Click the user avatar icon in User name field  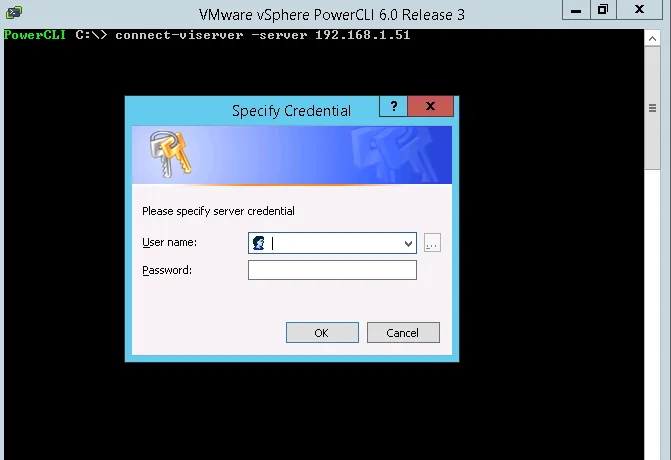258,243
